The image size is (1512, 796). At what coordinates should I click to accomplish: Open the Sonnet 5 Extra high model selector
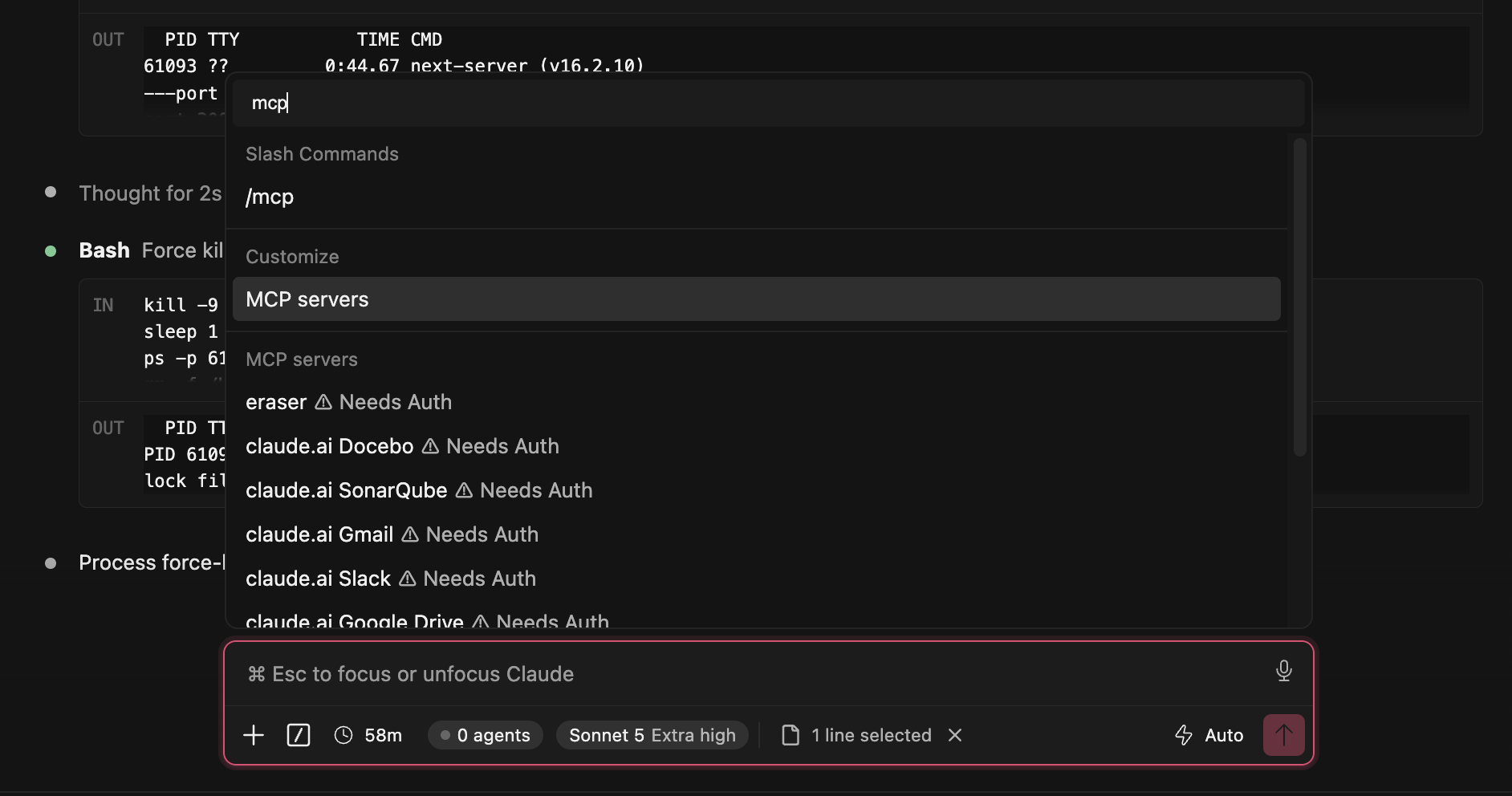[652, 735]
